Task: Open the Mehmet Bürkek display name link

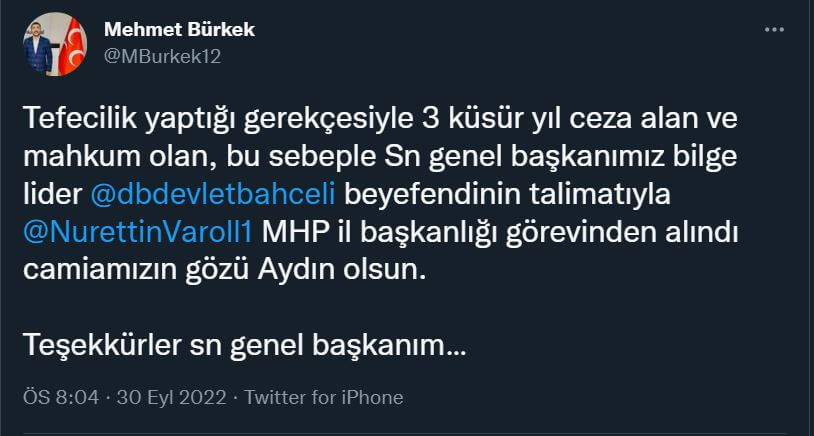Action: [x=179, y=30]
